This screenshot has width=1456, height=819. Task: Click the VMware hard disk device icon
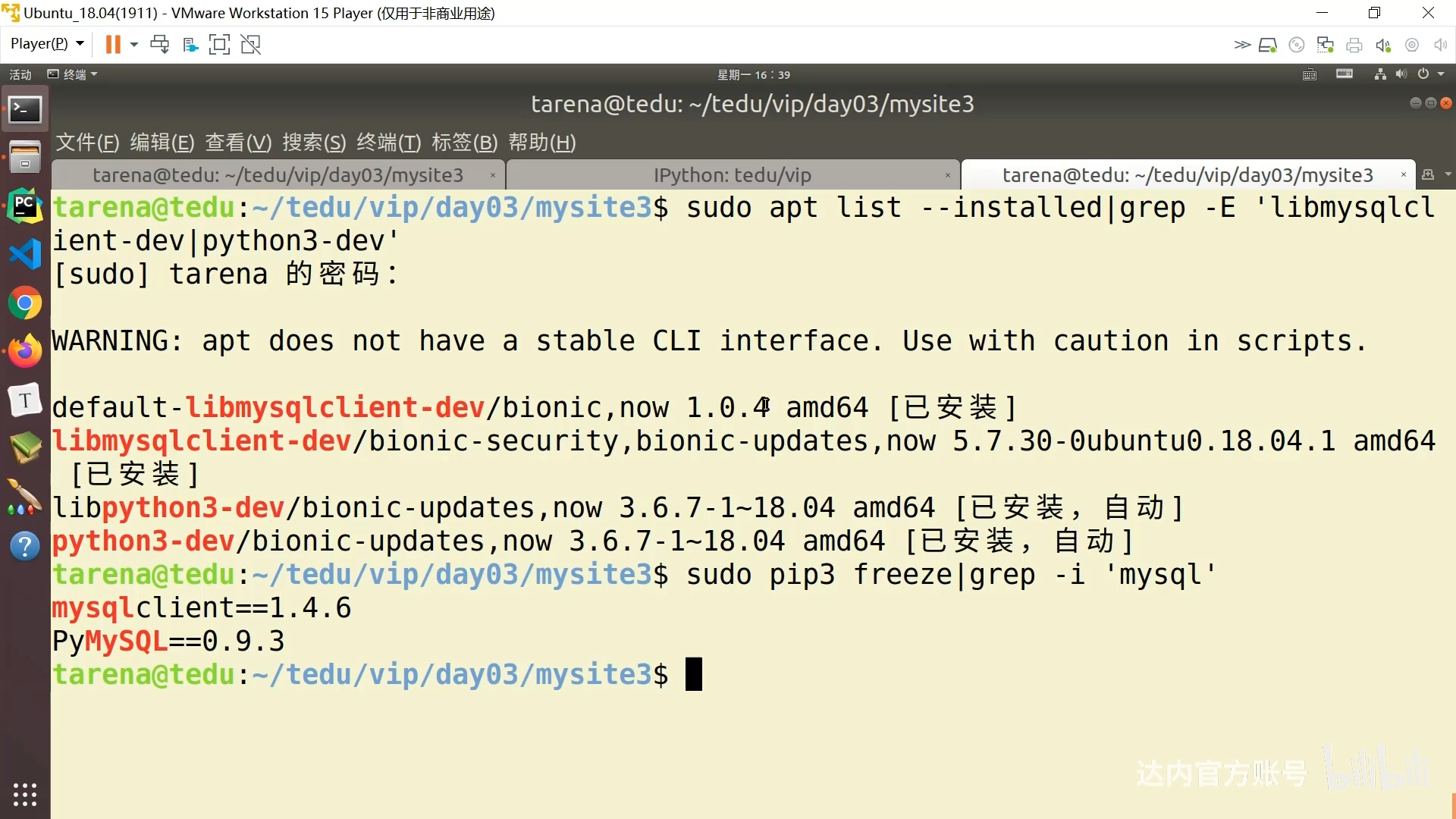pos(1268,45)
